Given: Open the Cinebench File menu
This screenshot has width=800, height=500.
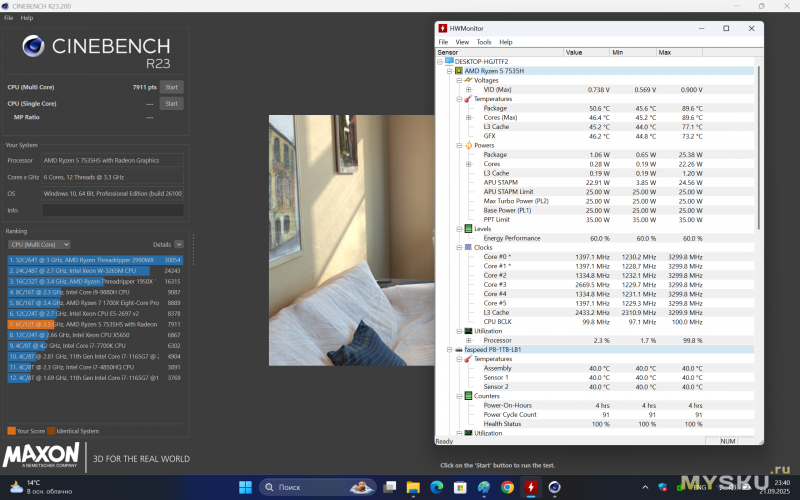Looking at the screenshot, I should click(9, 18).
